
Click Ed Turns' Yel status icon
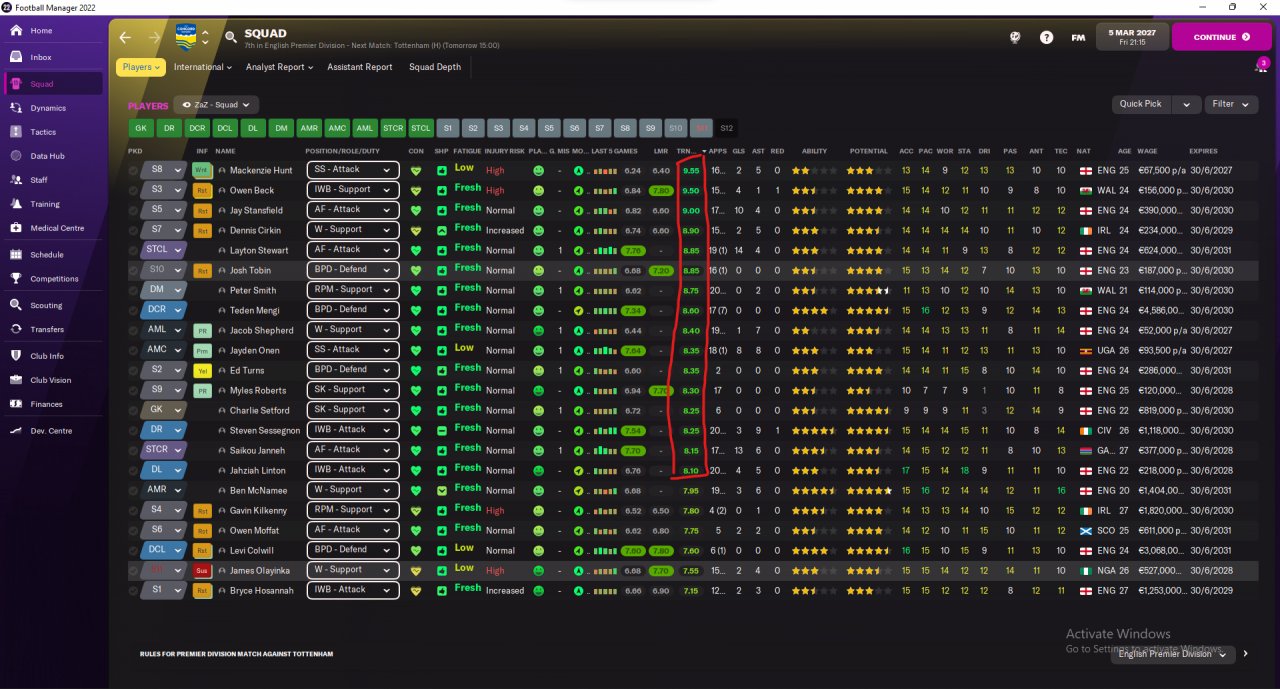pos(202,370)
